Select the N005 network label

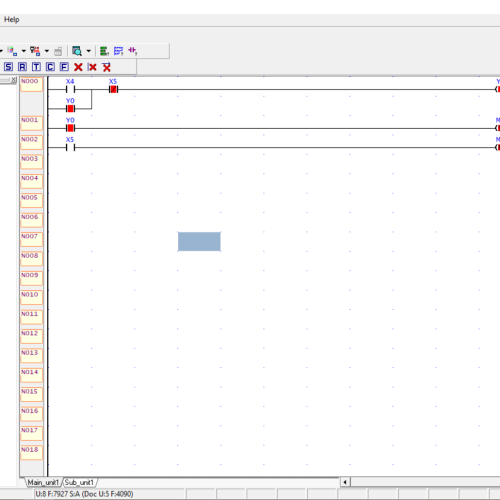click(31, 201)
